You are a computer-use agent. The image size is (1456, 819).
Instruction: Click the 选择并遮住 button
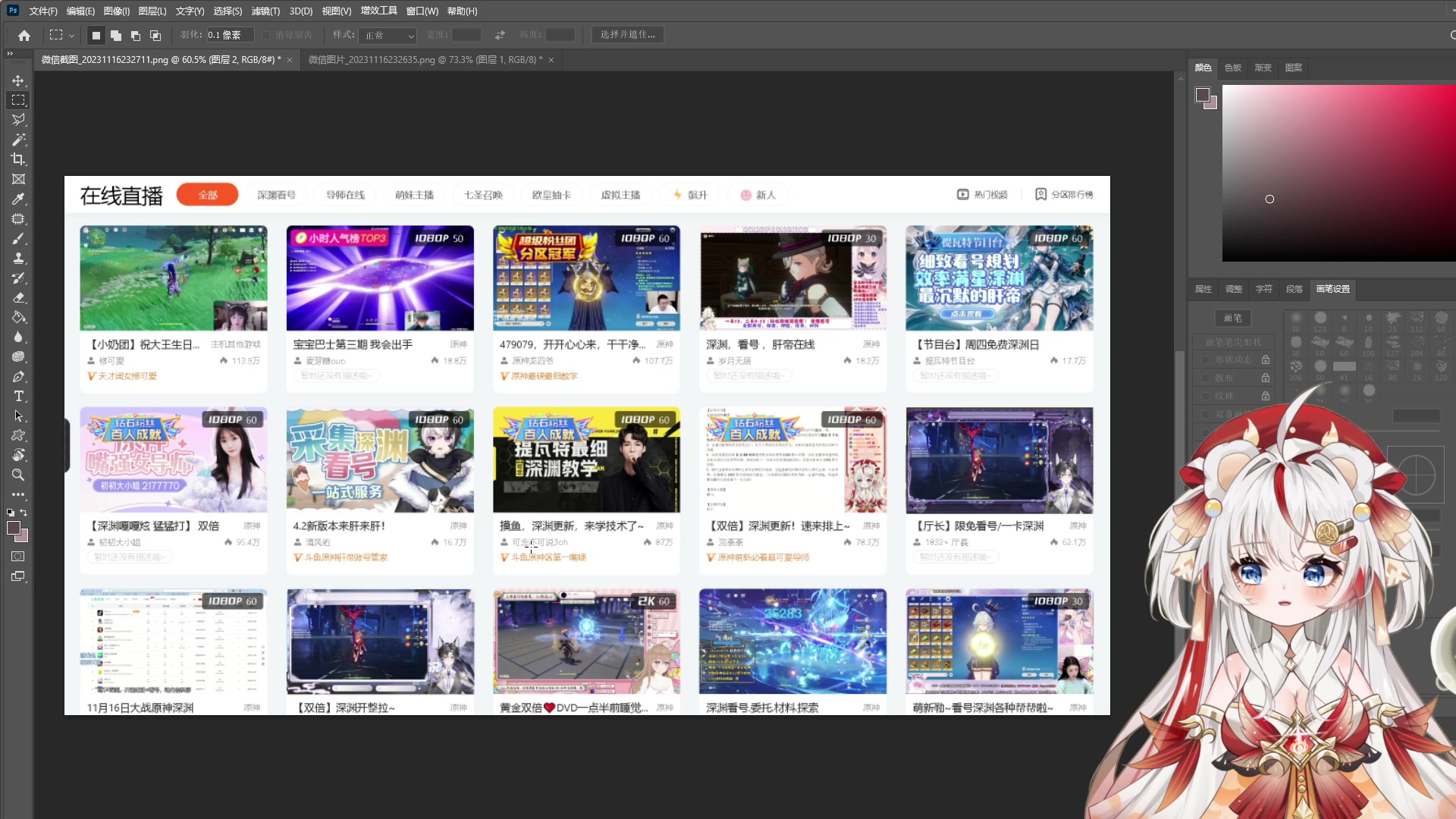point(627,35)
